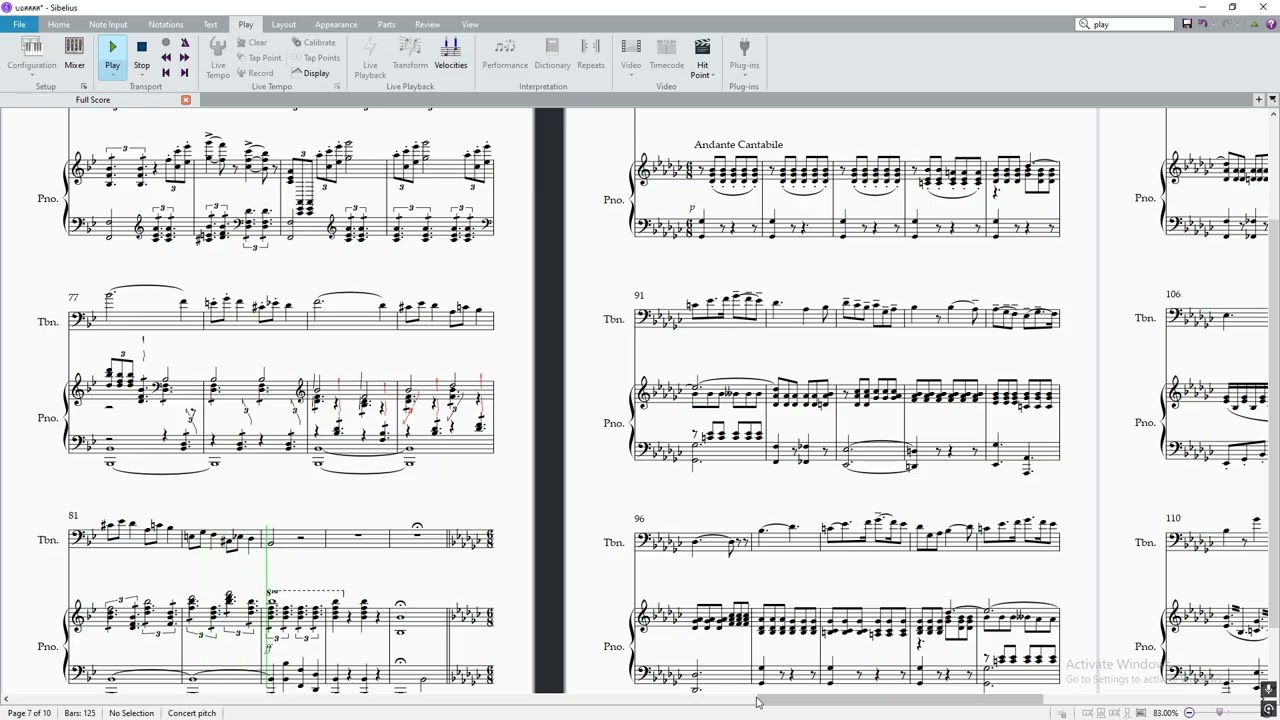Screen dimensions: 1280x720
Task: Switch to the Home ribbon tab
Action: click(59, 24)
